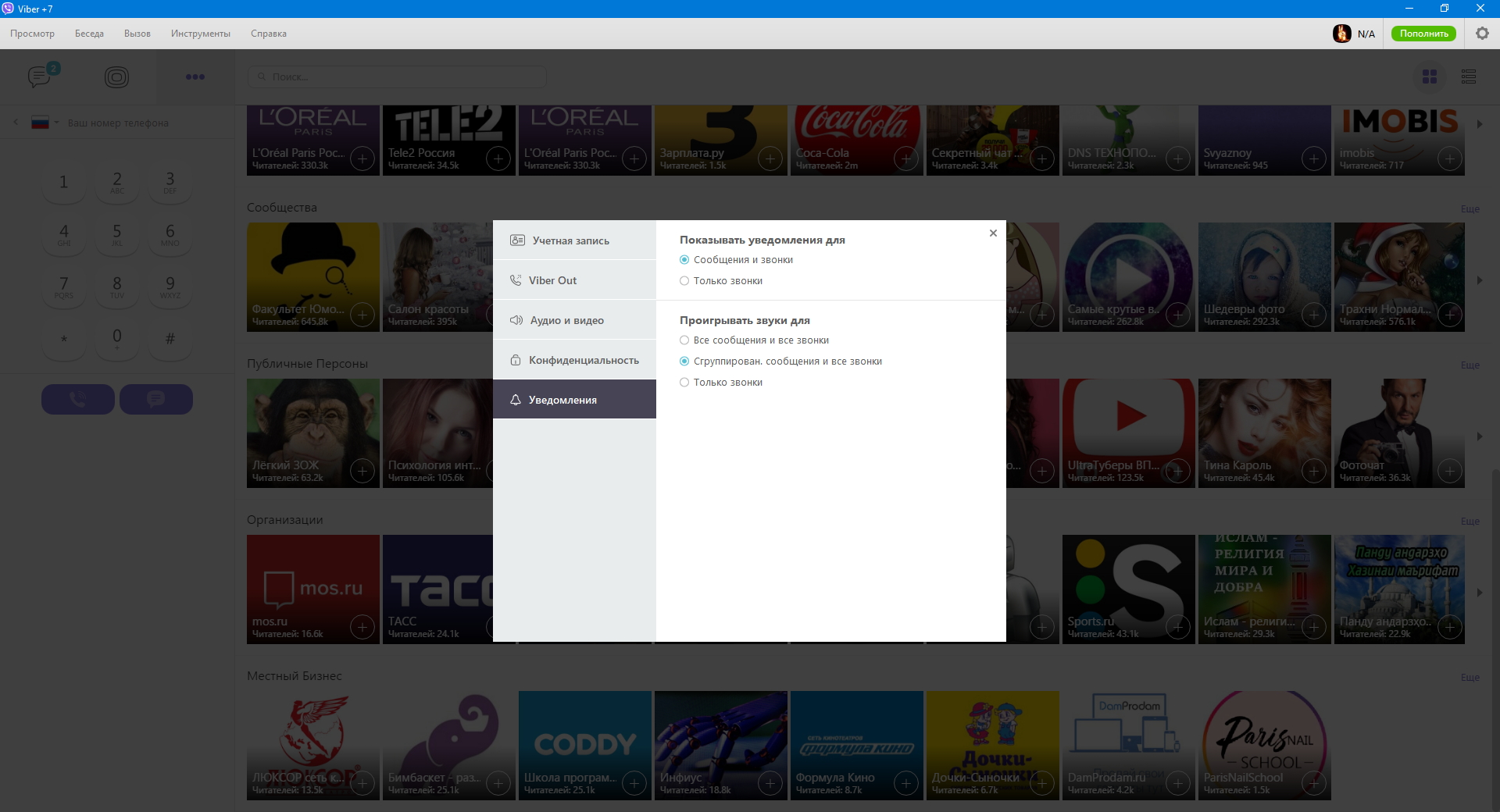Click the purple message button
Screen dimensions: 1500x812
(x=156, y=399)
